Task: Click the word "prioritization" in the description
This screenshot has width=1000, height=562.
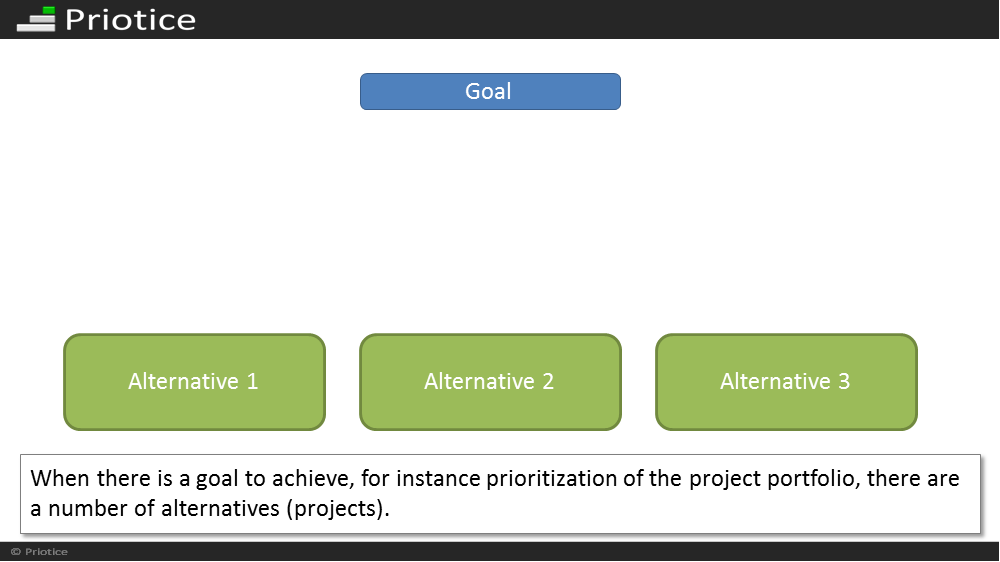Action: click(x=552, y=478)
